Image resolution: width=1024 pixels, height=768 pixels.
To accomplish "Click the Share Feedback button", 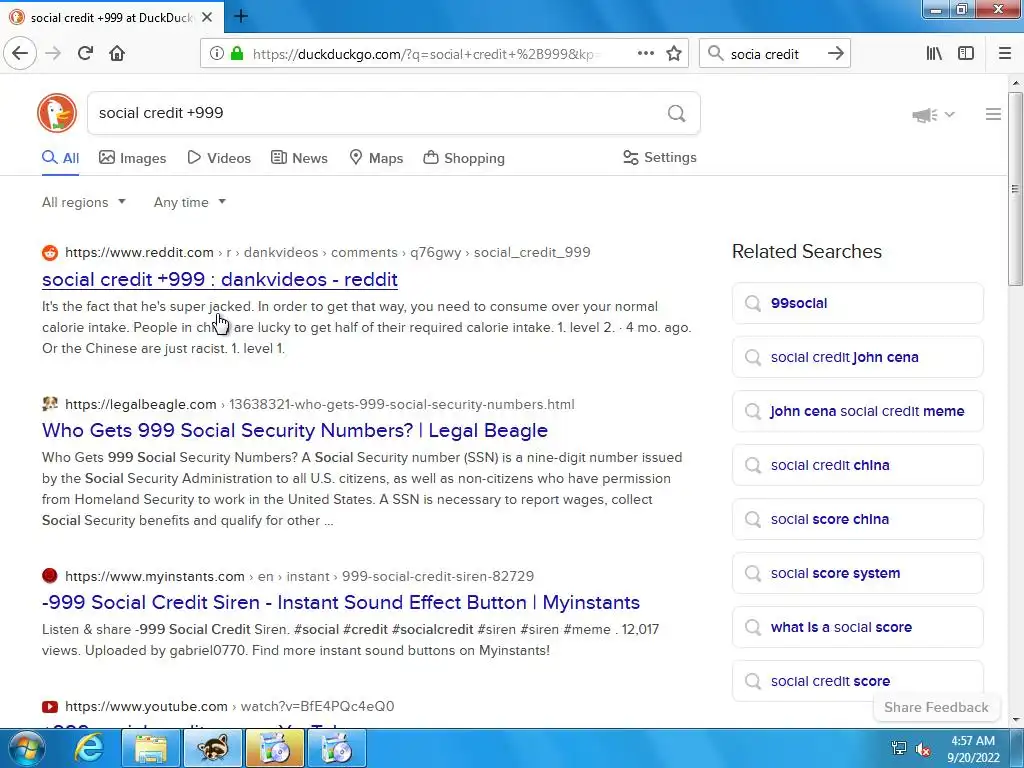I will click(x=936, y=707).
